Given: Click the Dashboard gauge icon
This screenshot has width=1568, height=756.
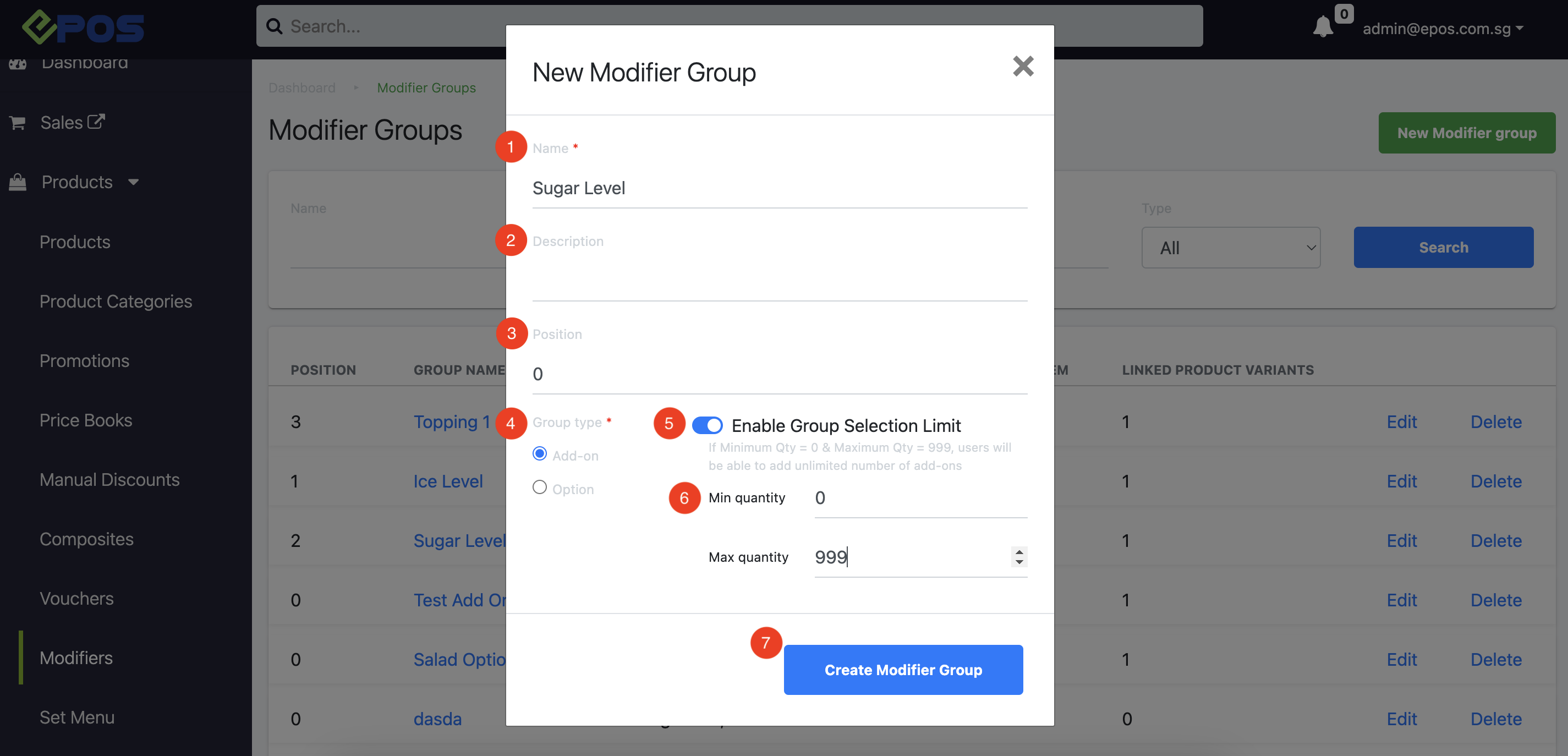Looking at the screenshot, I should tap(18, 63).
